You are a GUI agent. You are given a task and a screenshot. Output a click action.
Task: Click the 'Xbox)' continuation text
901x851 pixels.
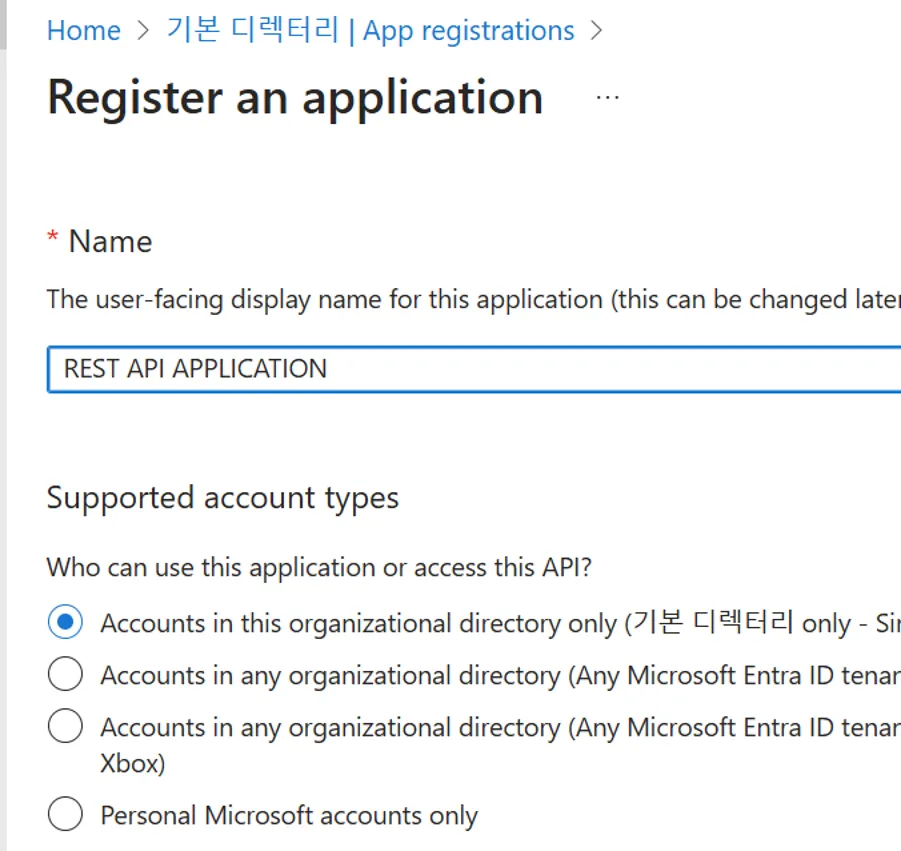pyautogui.click(x=132, y=763)
